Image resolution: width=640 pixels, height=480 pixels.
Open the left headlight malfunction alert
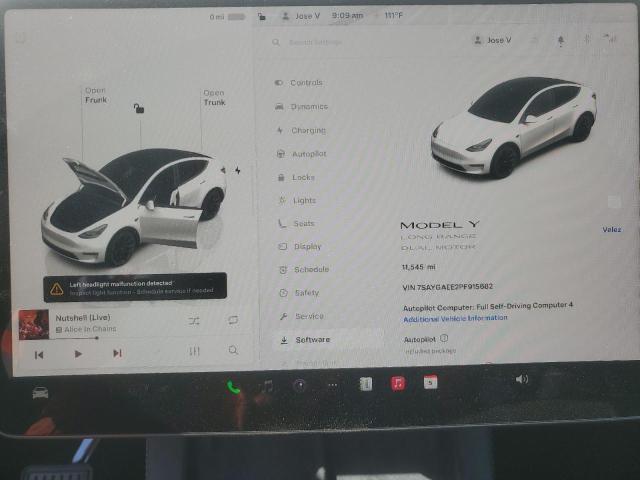[135, 288]
